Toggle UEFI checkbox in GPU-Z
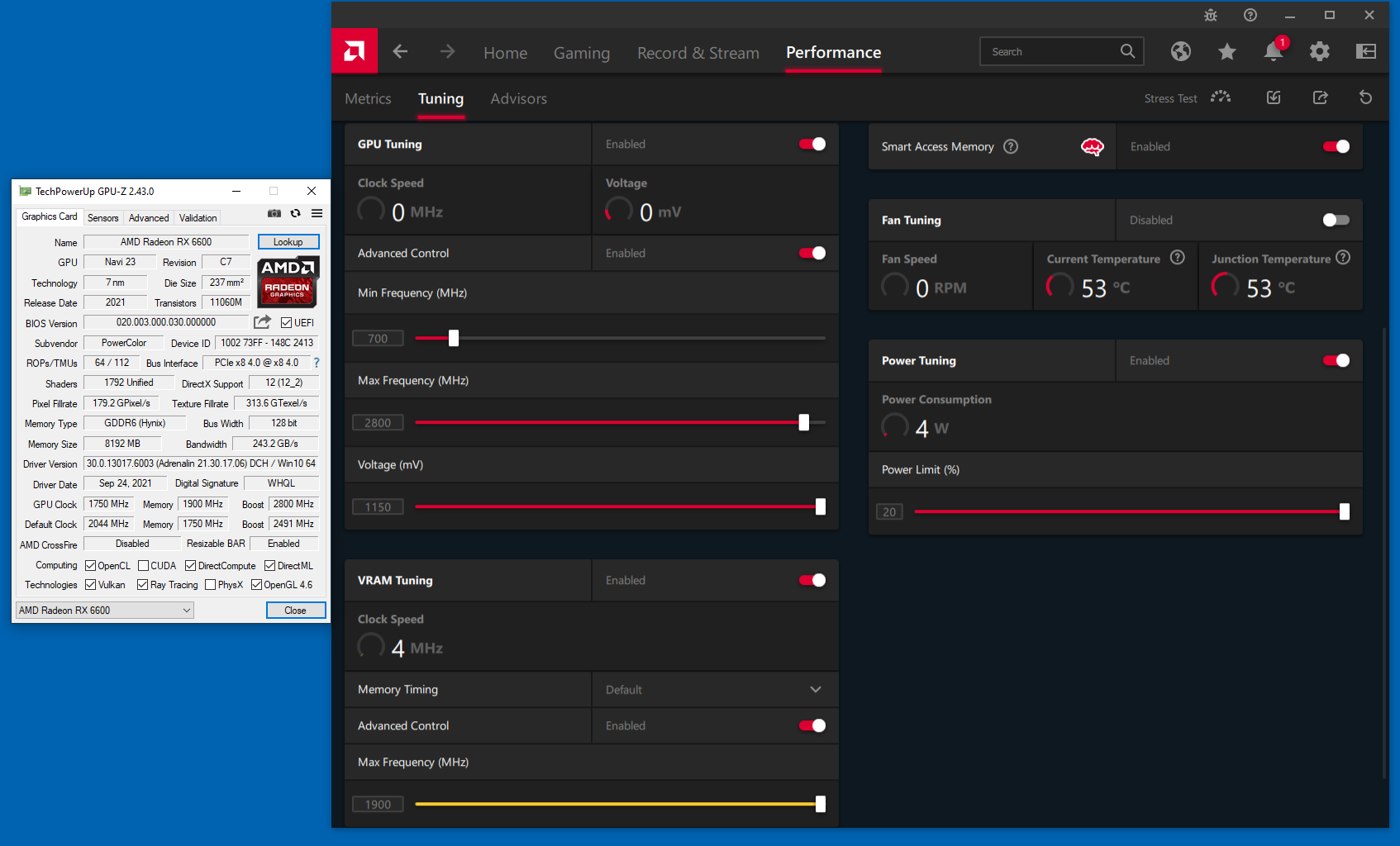This screenshot has width=1400, height=846. (x=286, y=323)
